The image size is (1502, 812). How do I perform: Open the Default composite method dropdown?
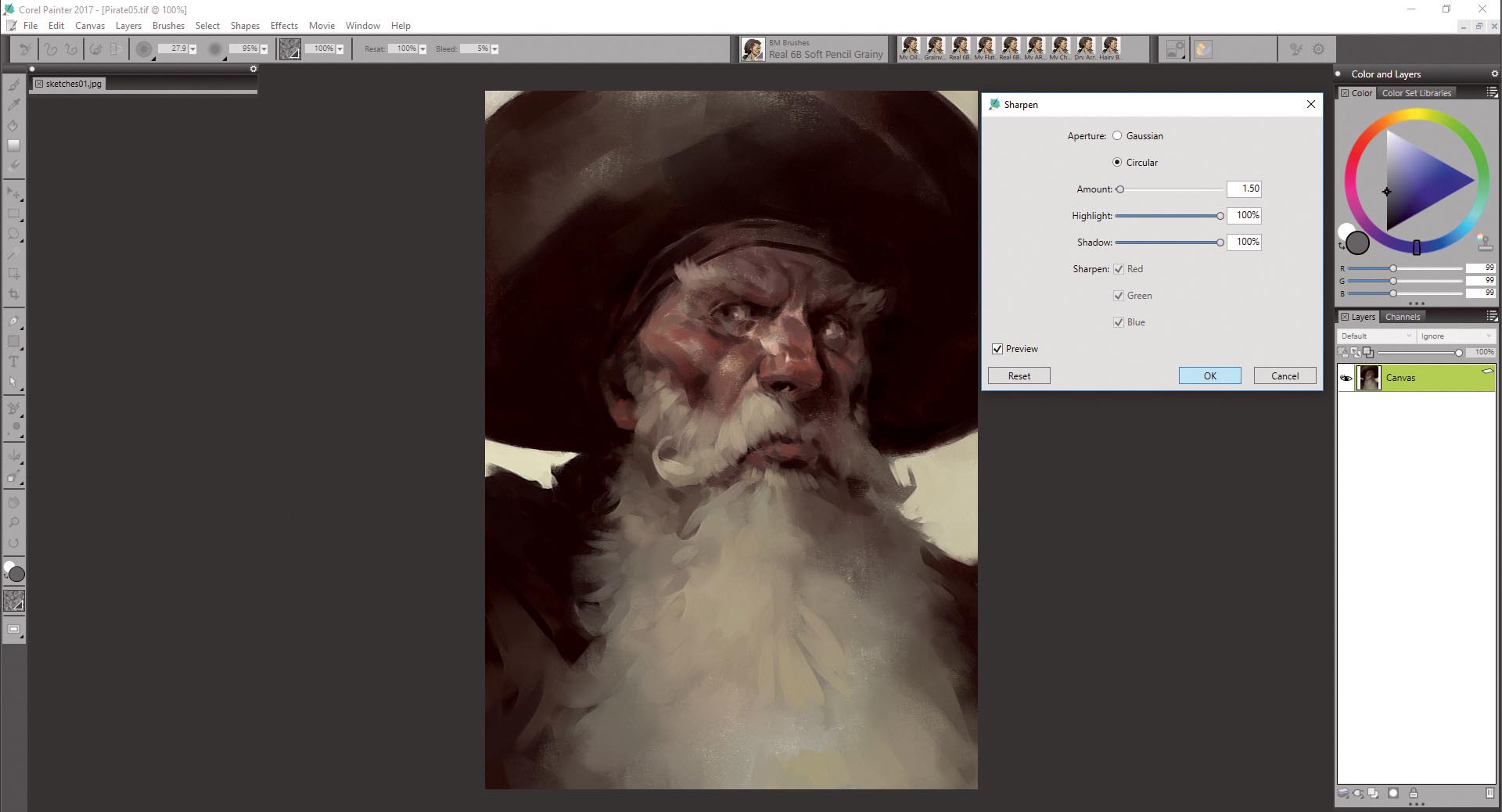pyautogui.click(x=1376, y=336)
